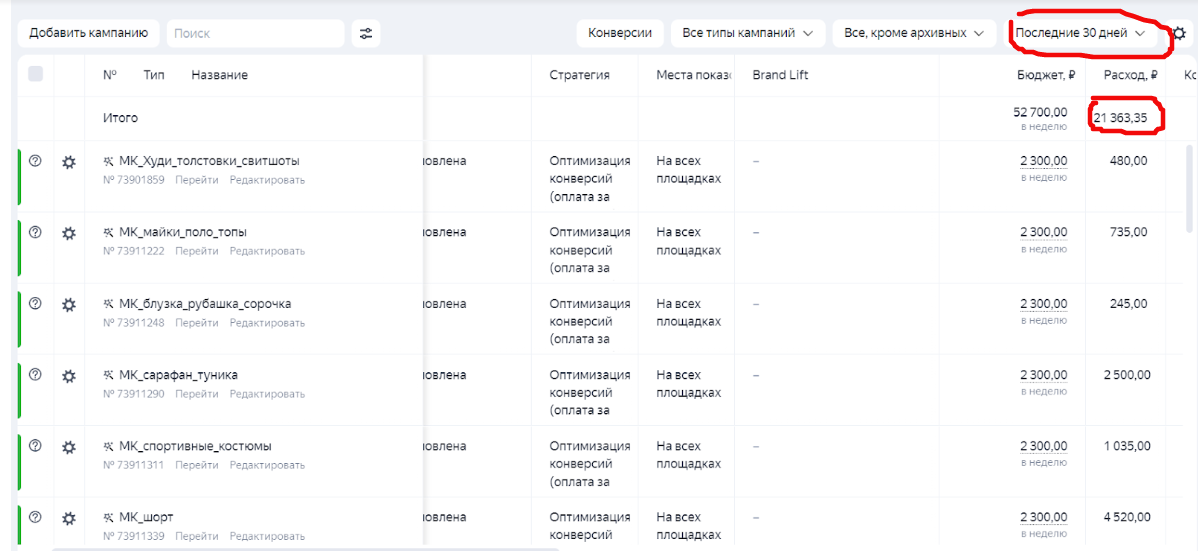Open gear menu for МК_майки_поло_топы campaign
Image resolution: width=1198 pixels, height=551 pixels.
pos(69,233)
